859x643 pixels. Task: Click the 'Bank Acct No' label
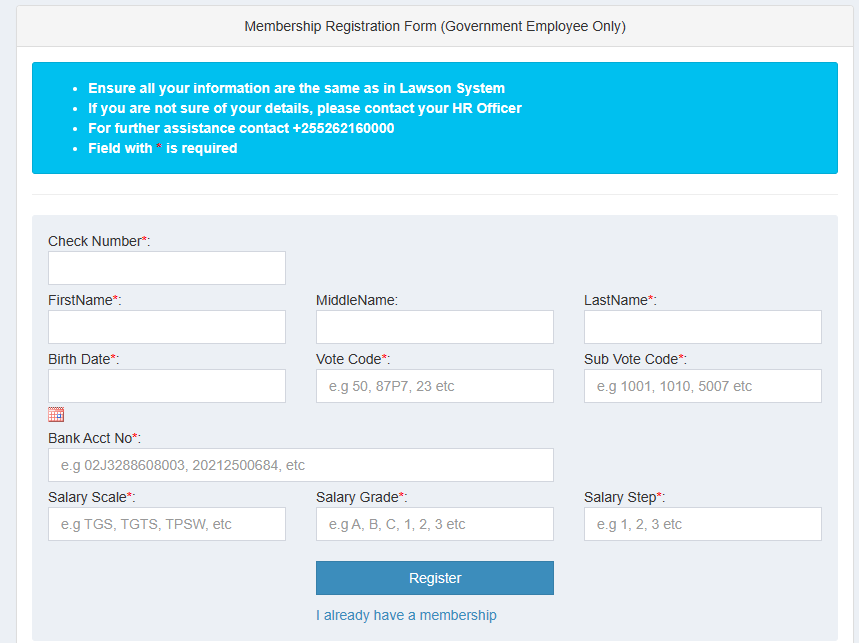[x=94, y=438]
